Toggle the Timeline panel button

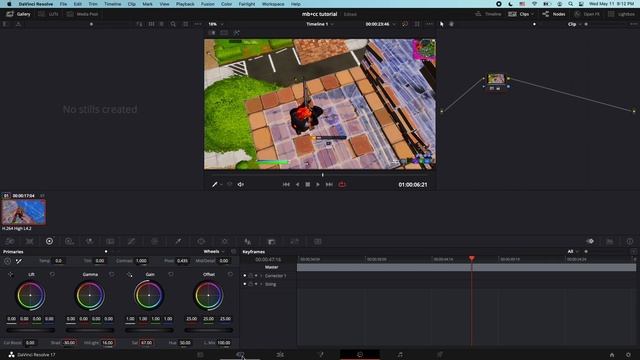(x=488, y=14)
